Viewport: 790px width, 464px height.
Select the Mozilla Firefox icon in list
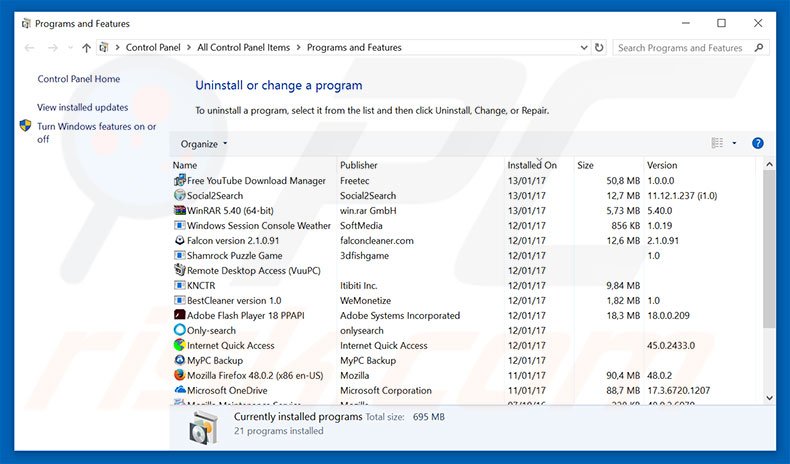coord(179,376)
